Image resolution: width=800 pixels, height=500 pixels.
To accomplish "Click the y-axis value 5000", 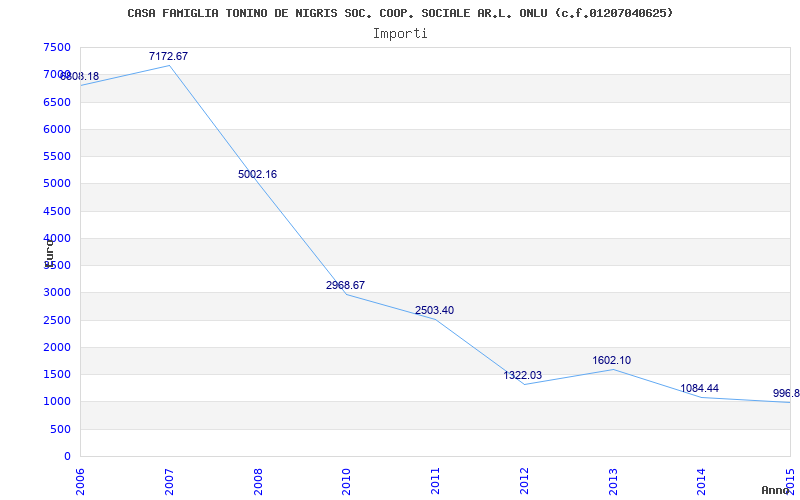I will tap(57, 184).
